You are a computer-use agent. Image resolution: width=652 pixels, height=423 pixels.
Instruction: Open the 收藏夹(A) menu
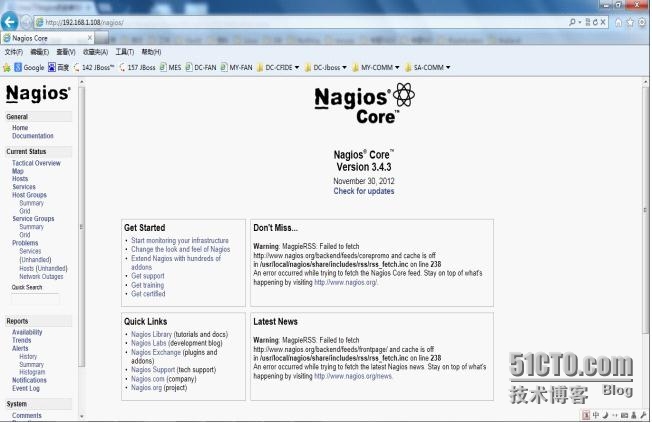click(95, 52)
